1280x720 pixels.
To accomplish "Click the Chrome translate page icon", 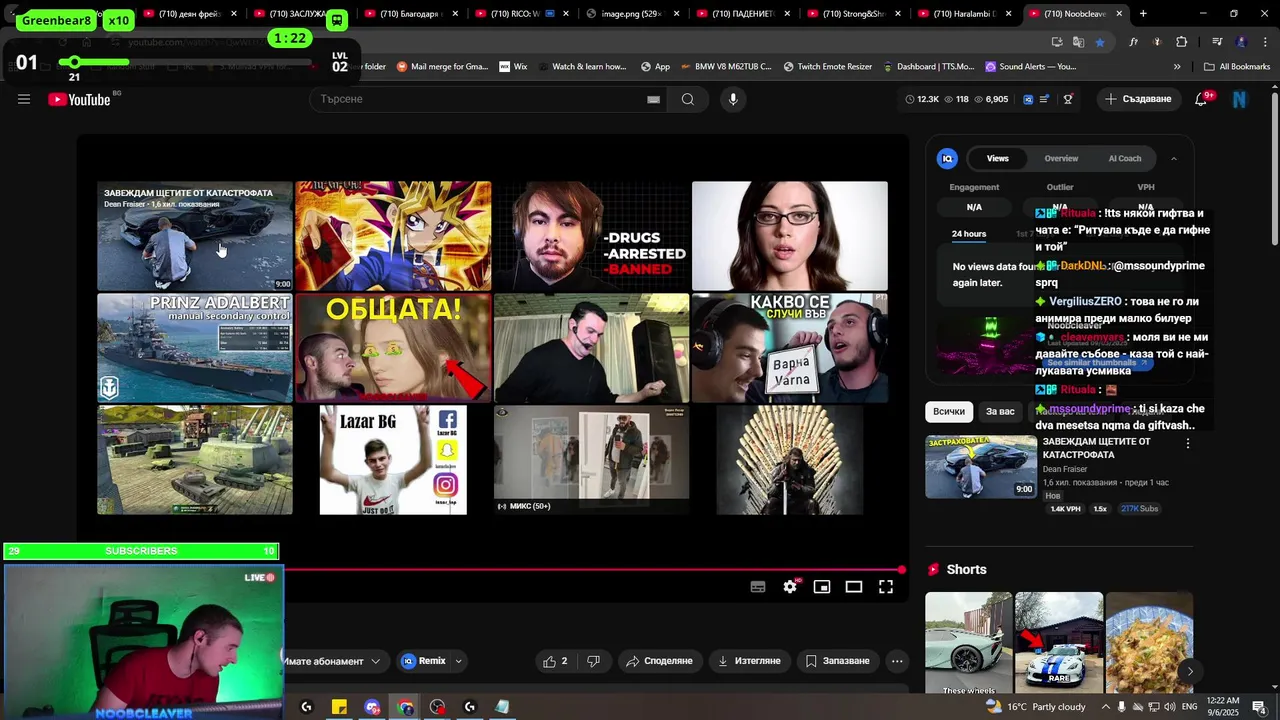I will point(1078,42).
